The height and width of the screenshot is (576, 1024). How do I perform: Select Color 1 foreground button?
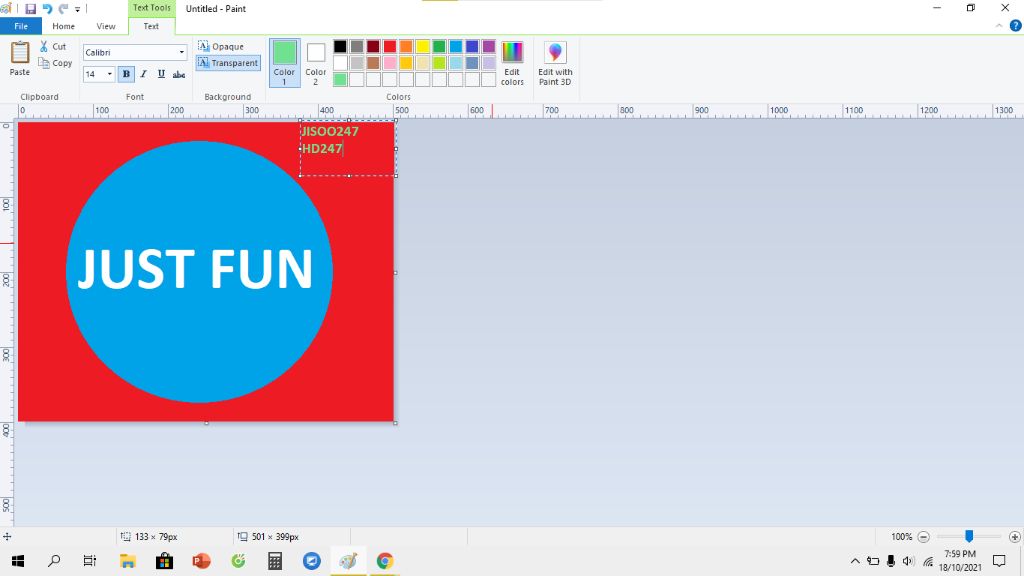pyautogui.click(x=284, y=63)
